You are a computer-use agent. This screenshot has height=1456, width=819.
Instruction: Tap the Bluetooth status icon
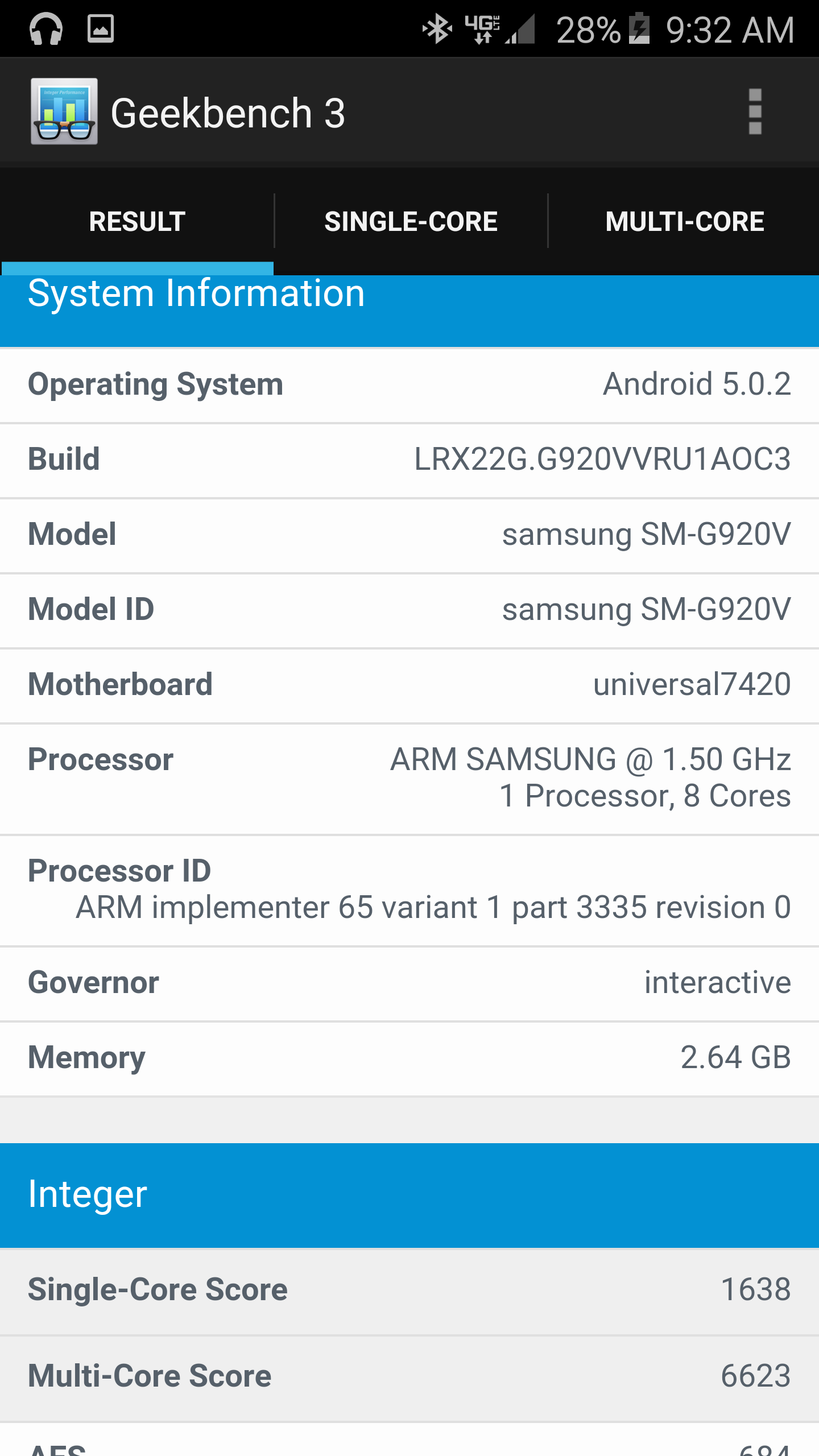pos(437,28)
